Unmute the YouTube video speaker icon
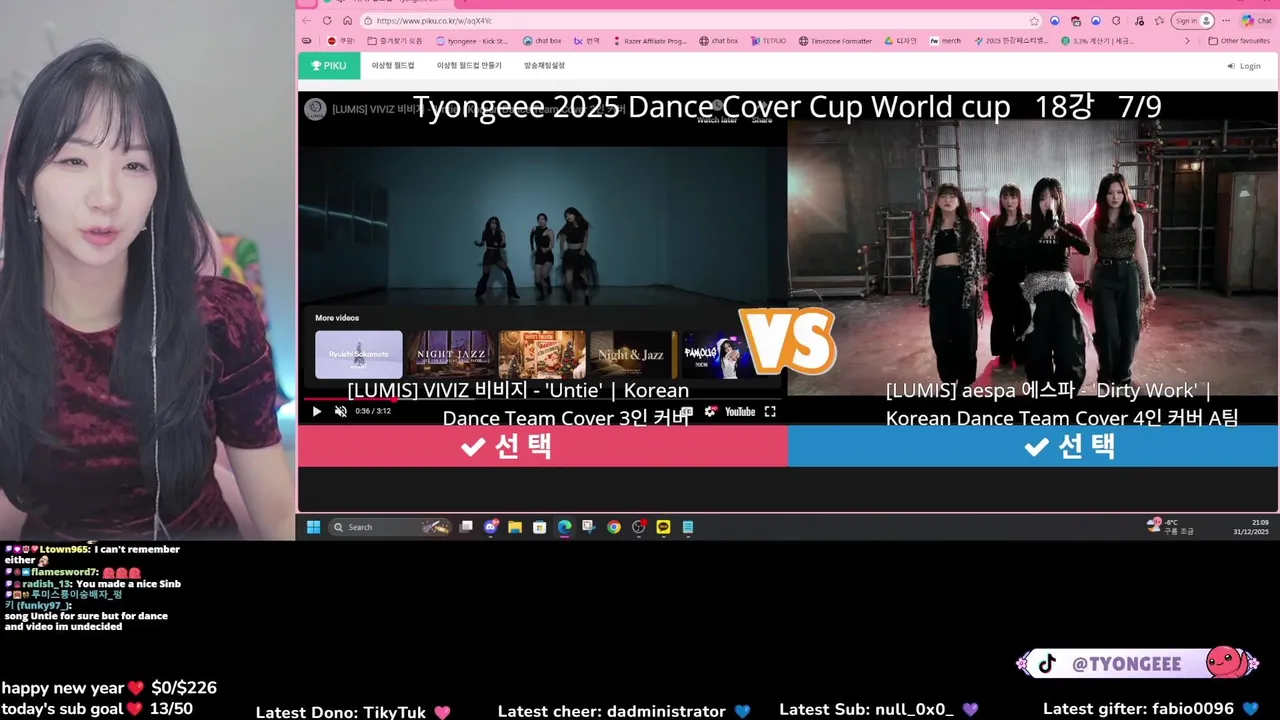1280x720 pixels. (x=340, y=411)
